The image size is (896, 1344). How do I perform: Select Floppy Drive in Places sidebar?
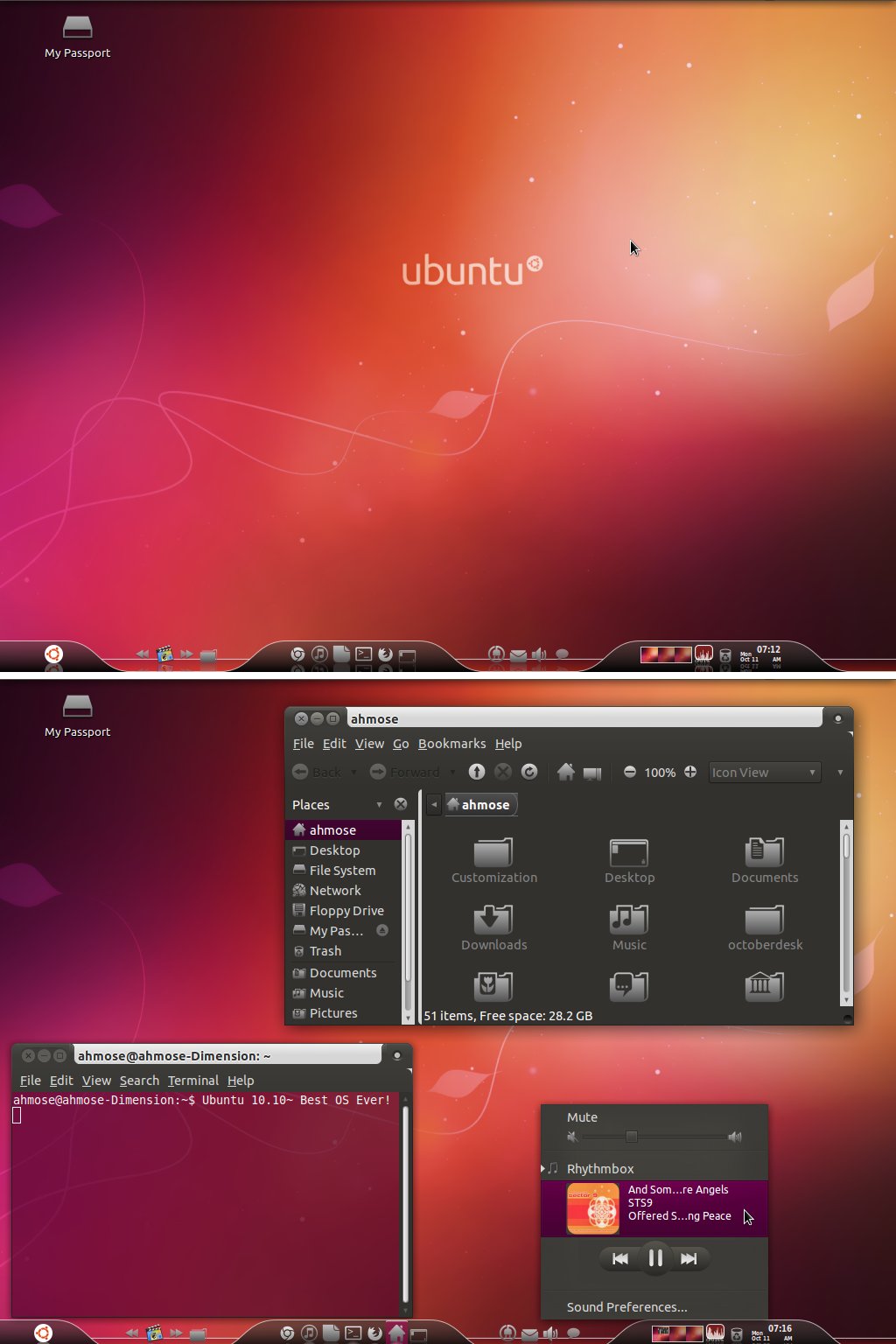343,911
